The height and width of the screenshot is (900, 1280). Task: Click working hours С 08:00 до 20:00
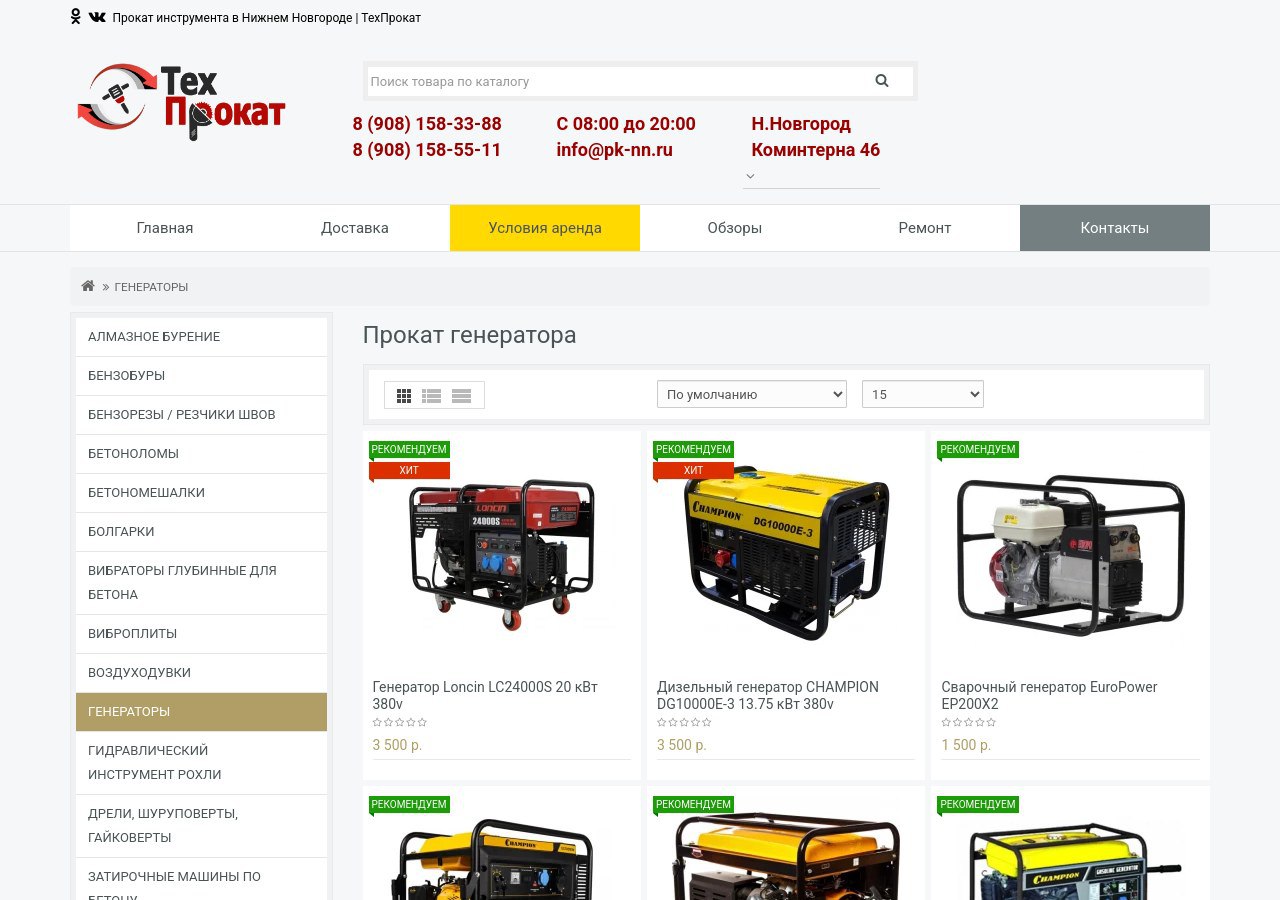click(x=626, y=124)
